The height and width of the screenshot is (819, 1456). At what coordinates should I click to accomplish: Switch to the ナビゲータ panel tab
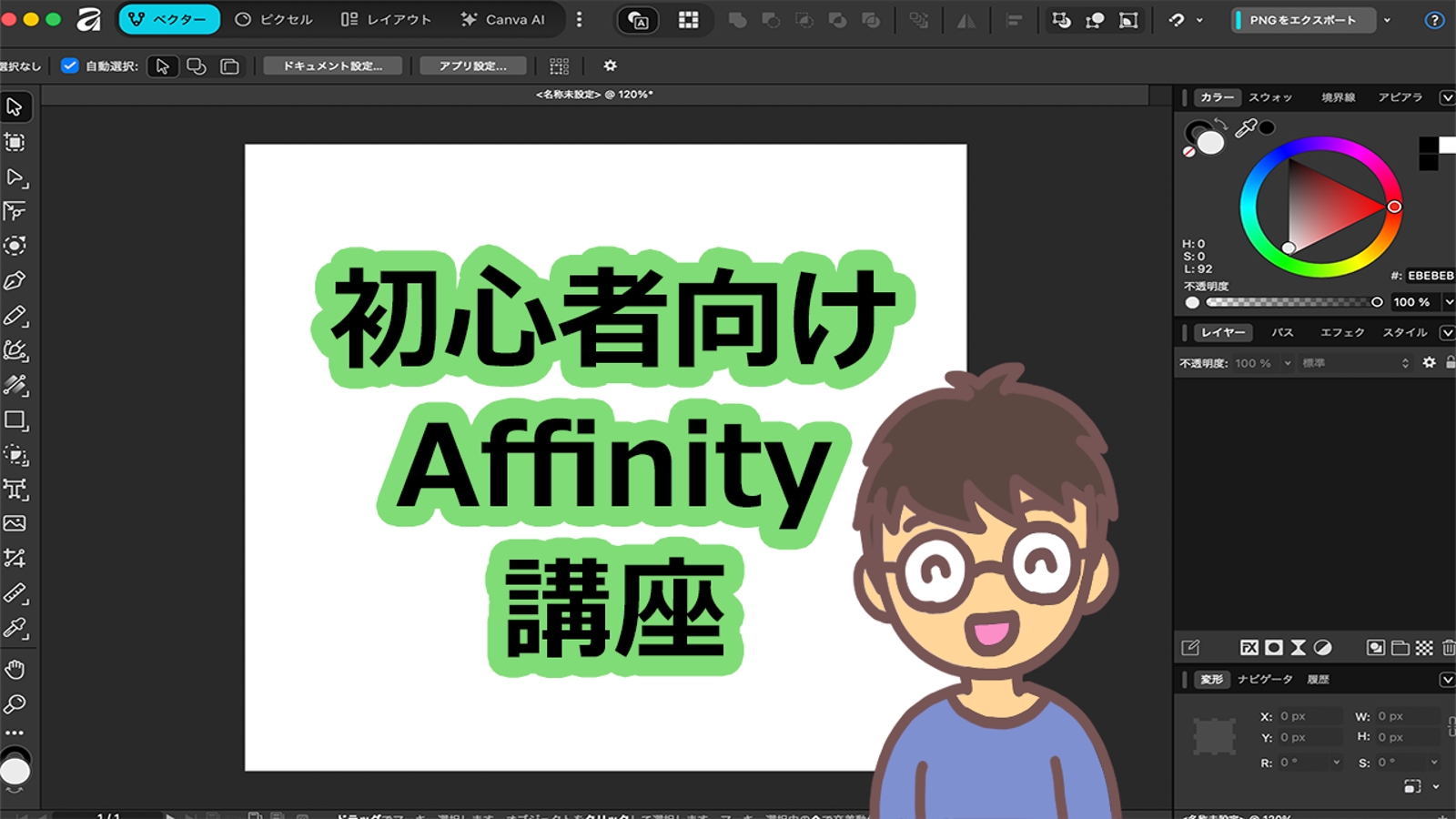pyautogui.click(x=1265, y=680)
